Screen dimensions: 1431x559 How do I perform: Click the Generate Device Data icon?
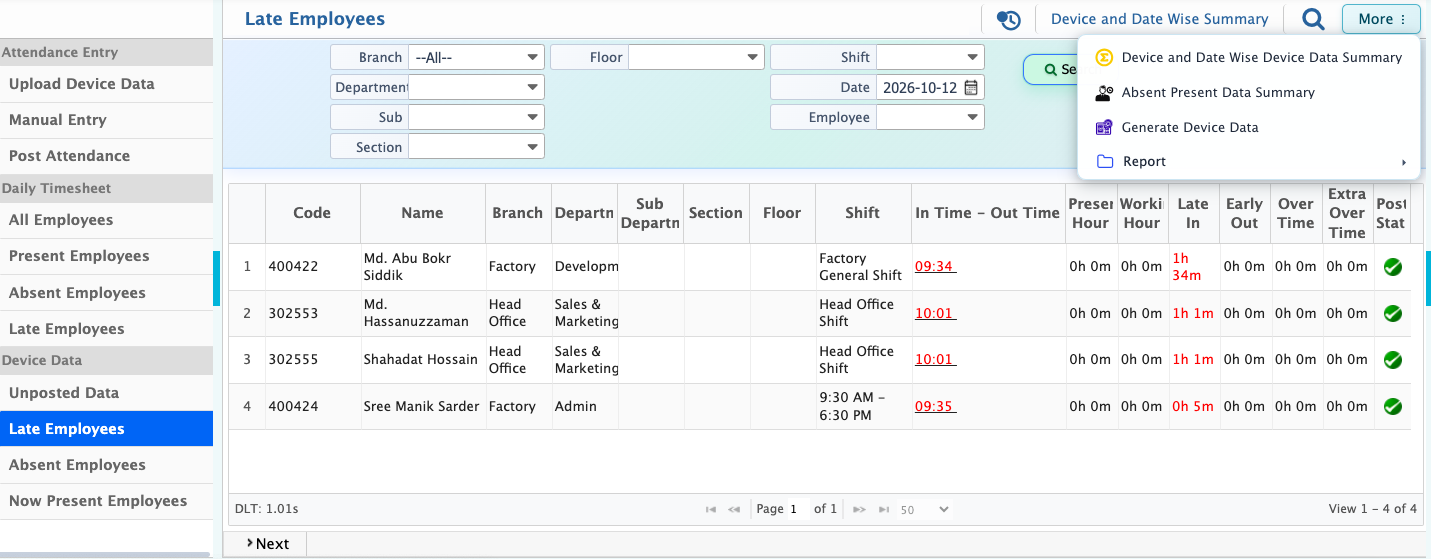pos(1104,127)
